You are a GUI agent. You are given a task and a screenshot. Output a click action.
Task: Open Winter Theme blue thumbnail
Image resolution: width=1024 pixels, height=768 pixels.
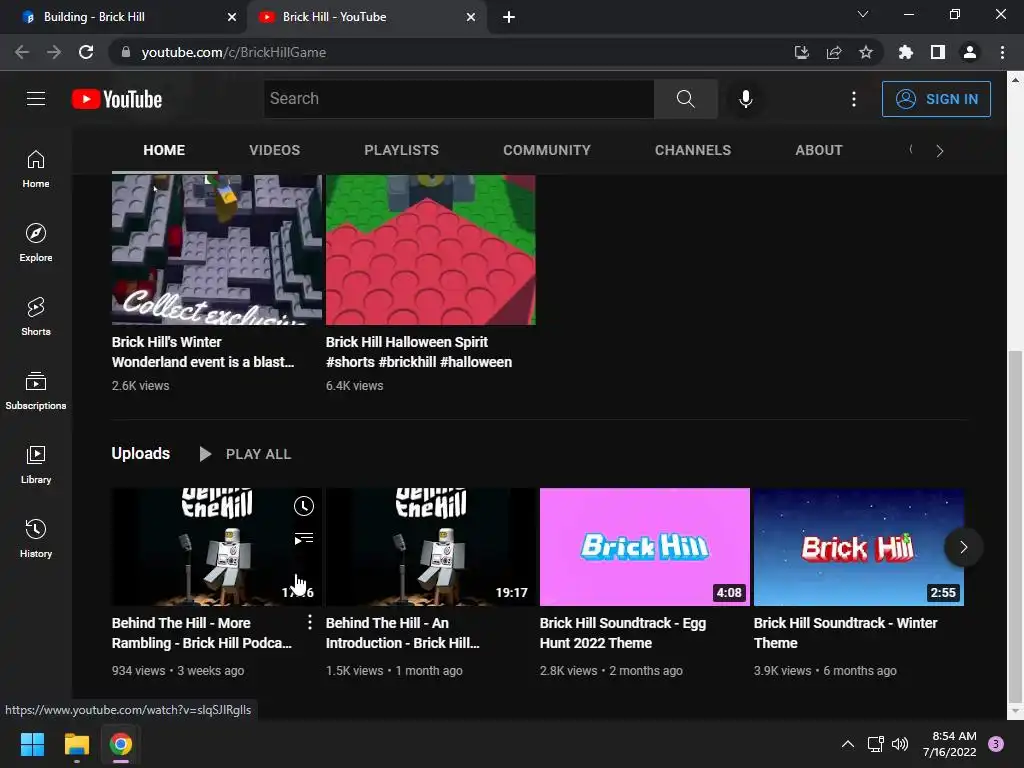(x=858, y=547)
